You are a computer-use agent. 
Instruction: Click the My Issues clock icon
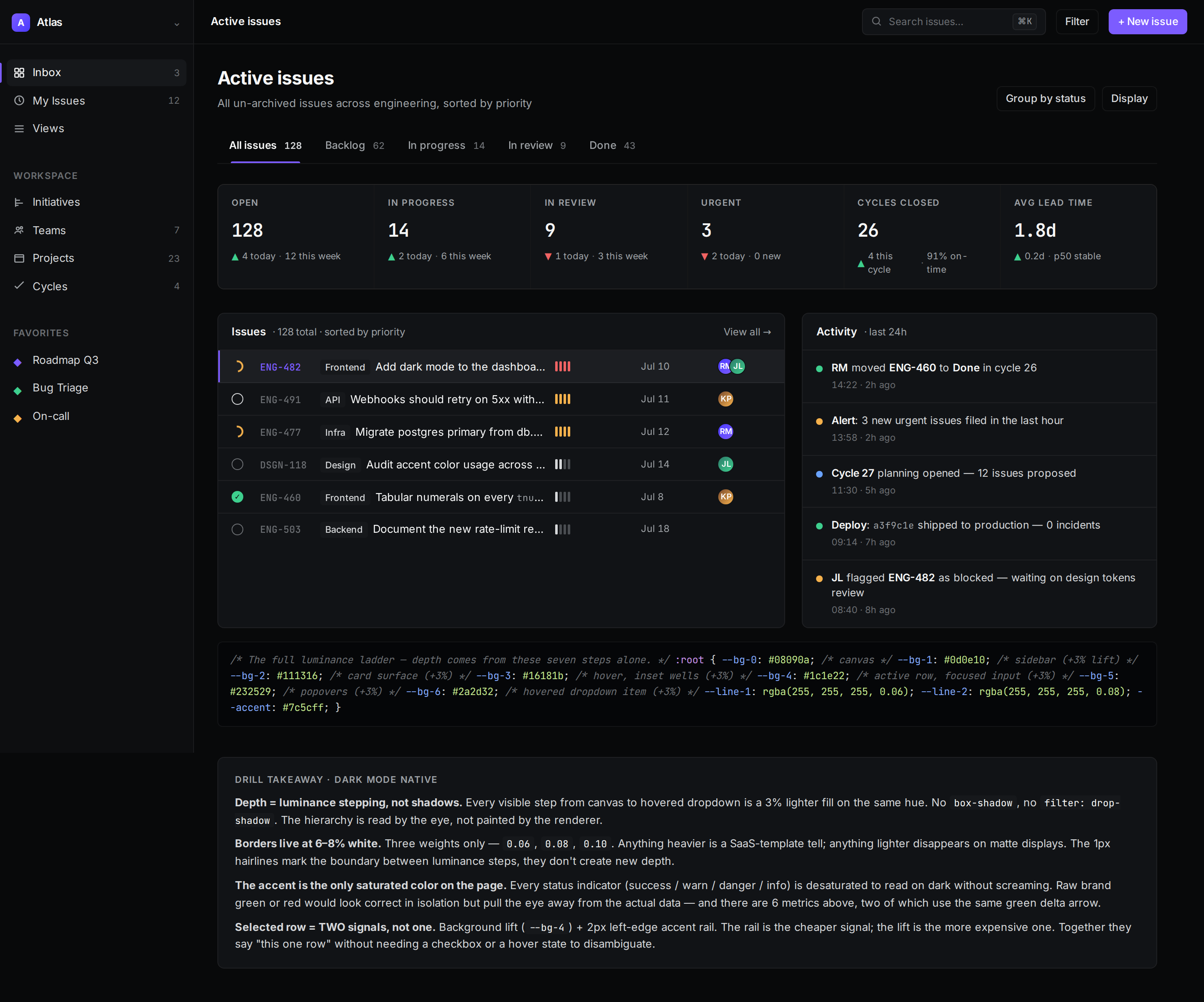click(19, 101)
